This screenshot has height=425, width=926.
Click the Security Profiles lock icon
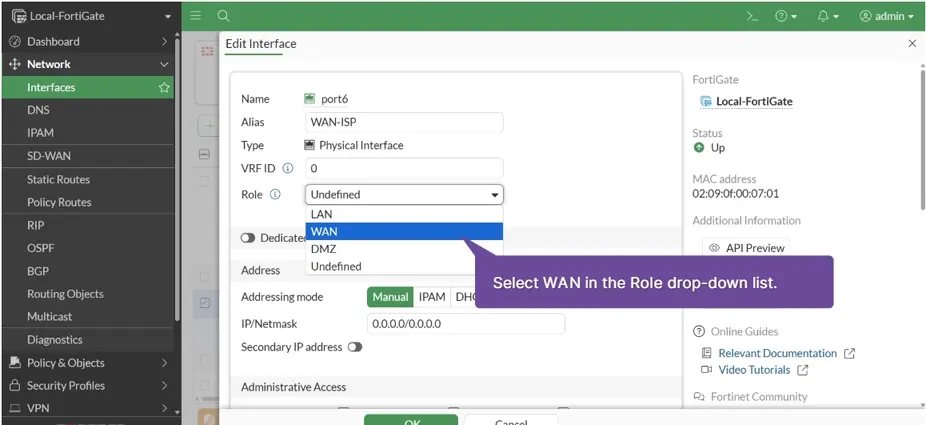pyautogui.click(x=15, y=386)
